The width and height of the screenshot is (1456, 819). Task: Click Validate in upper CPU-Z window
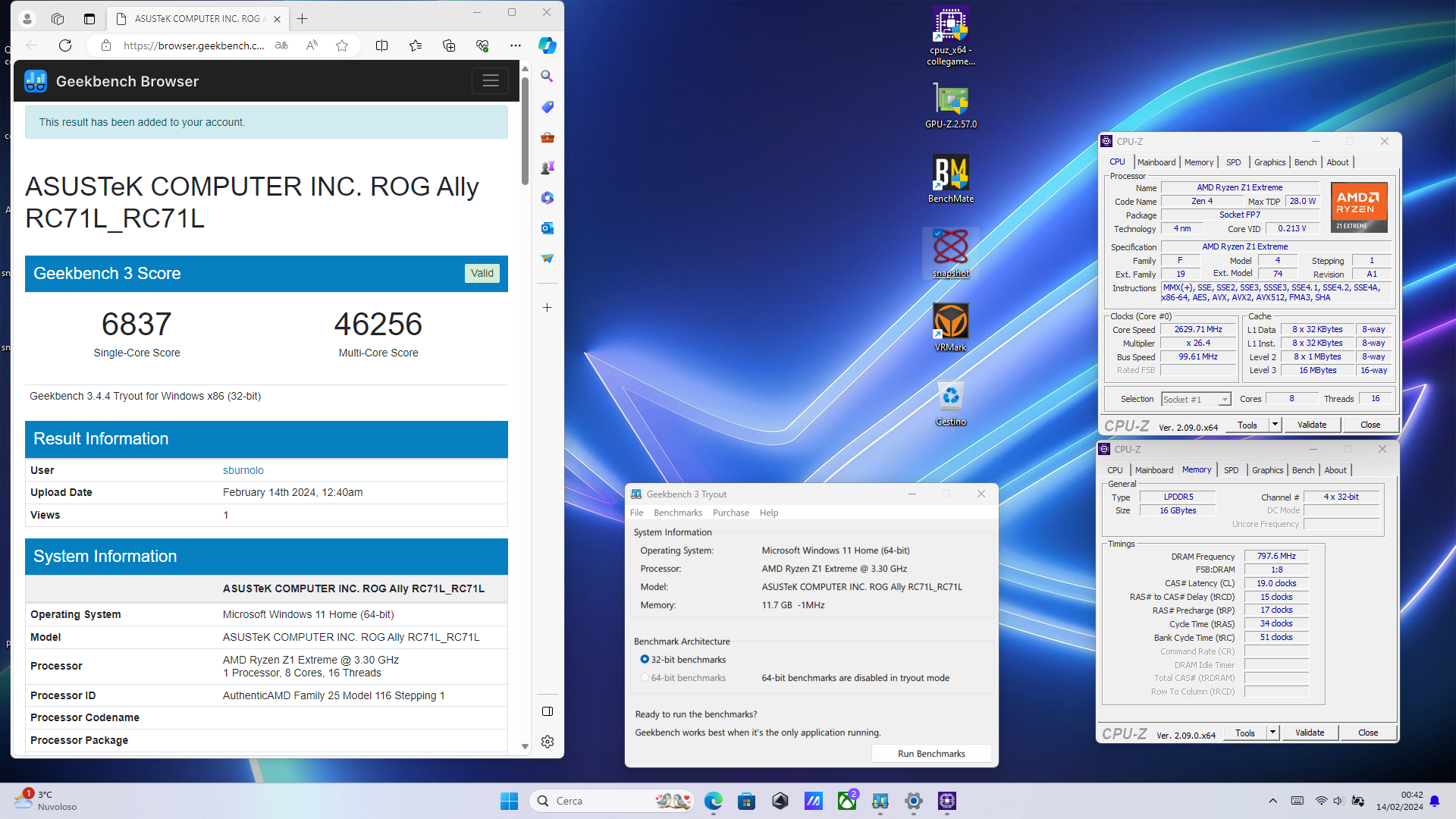[1312, 425]
